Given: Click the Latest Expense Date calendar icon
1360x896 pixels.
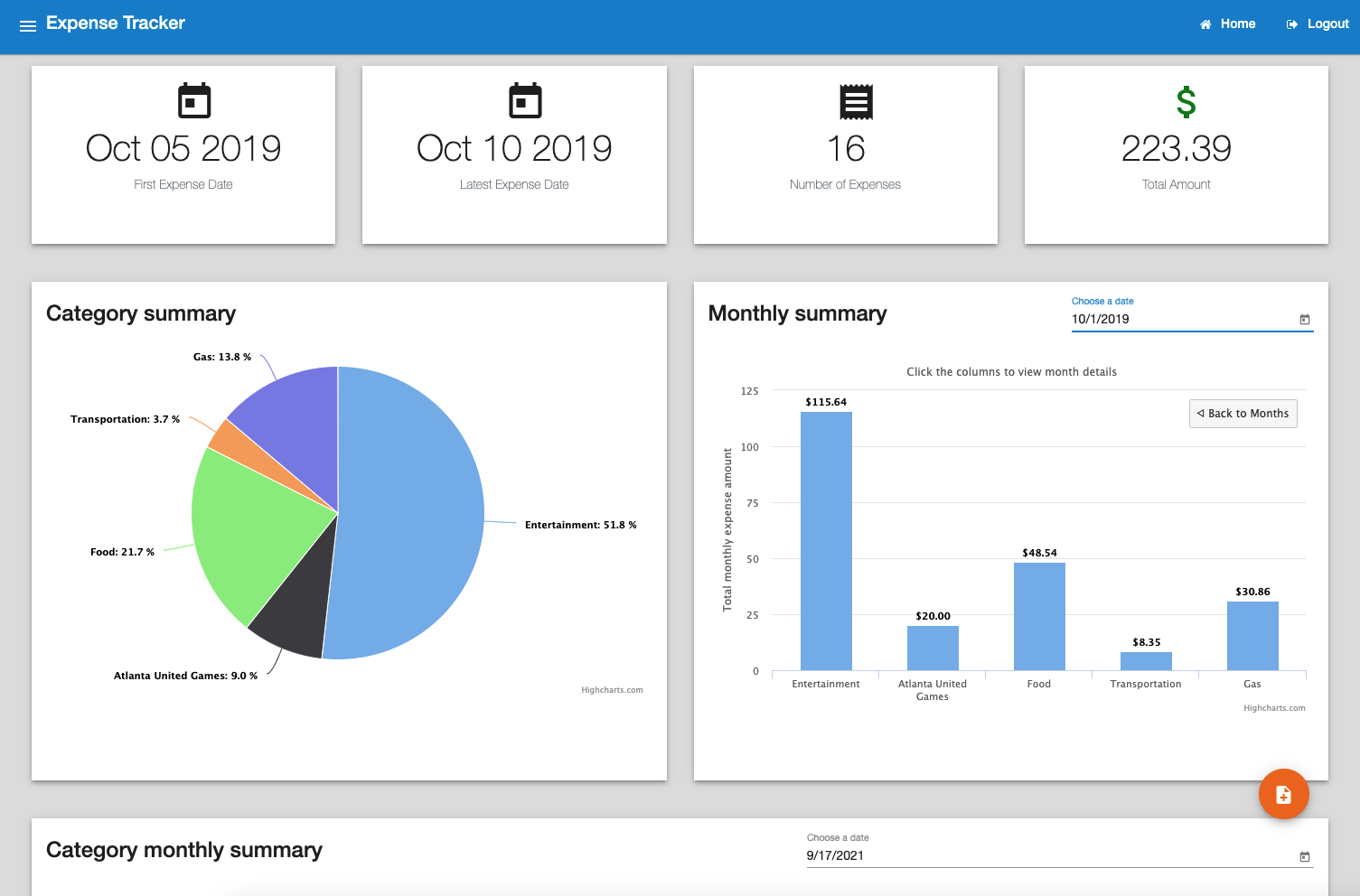Looking at the screenshot, I should click(525, 101).
